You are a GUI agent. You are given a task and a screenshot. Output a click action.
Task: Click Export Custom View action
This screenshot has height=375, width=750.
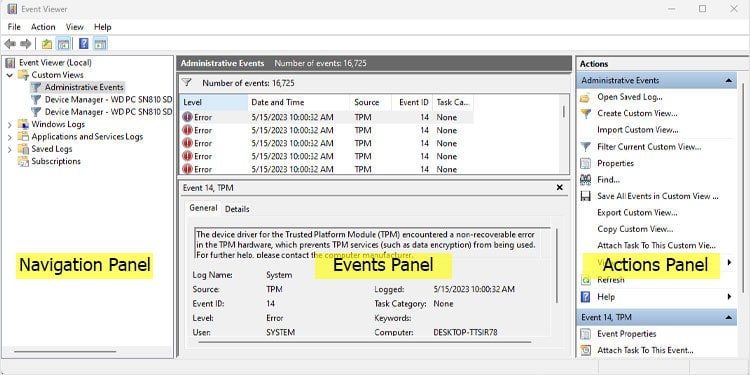(637, 212)
